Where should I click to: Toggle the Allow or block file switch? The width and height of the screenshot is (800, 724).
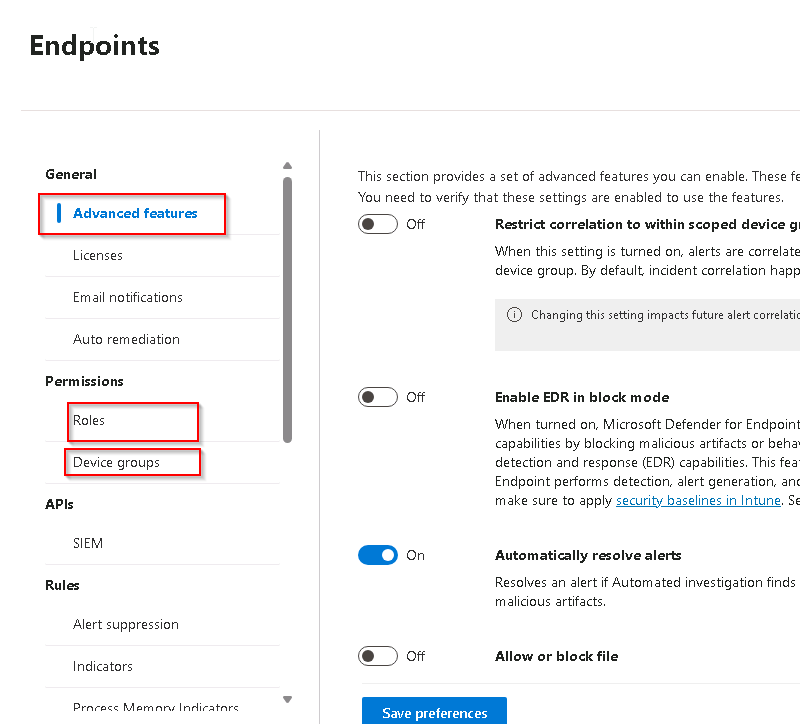point(378,656)
